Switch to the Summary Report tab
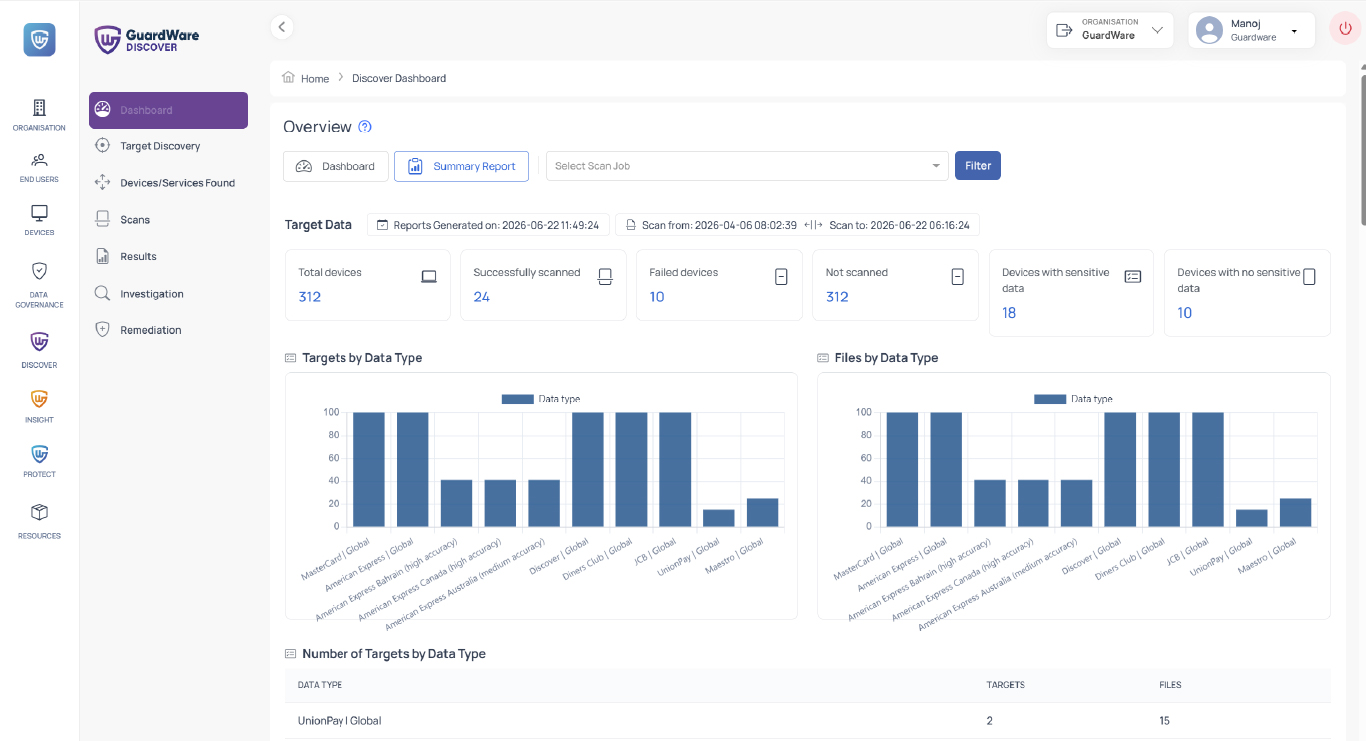Viewport: 1366px width, 741px height. pyautogui.click(x=461, y=166)
